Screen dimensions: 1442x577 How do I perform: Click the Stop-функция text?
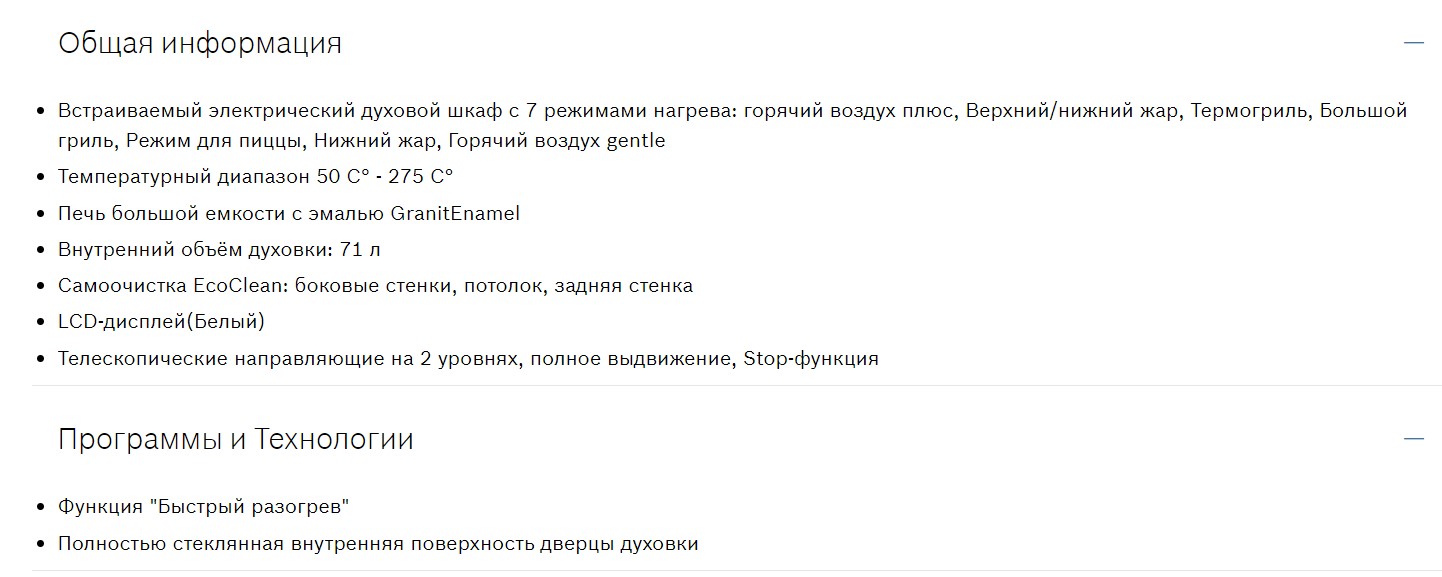click(811, 359)
